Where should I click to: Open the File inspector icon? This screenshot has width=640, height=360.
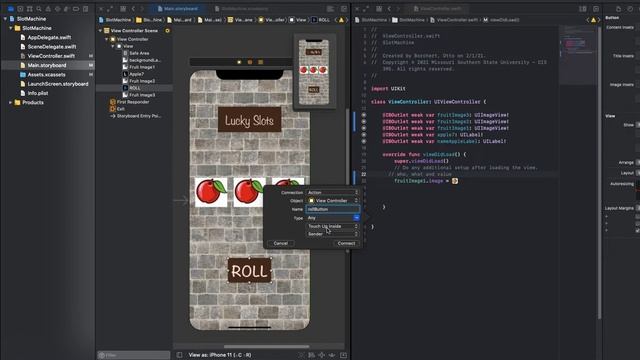pos(618,9)
